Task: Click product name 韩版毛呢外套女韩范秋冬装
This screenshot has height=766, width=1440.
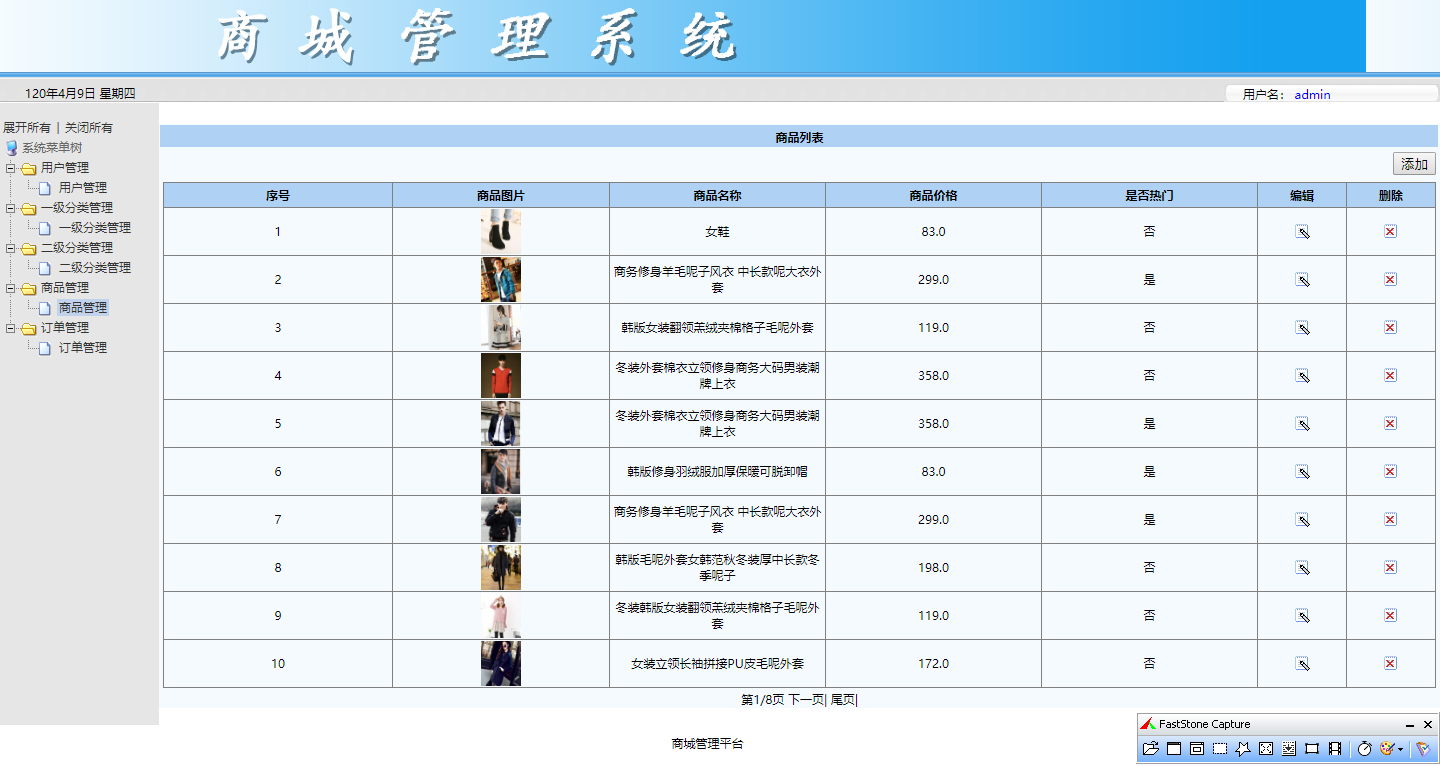Action: click(x=717, y=568)
